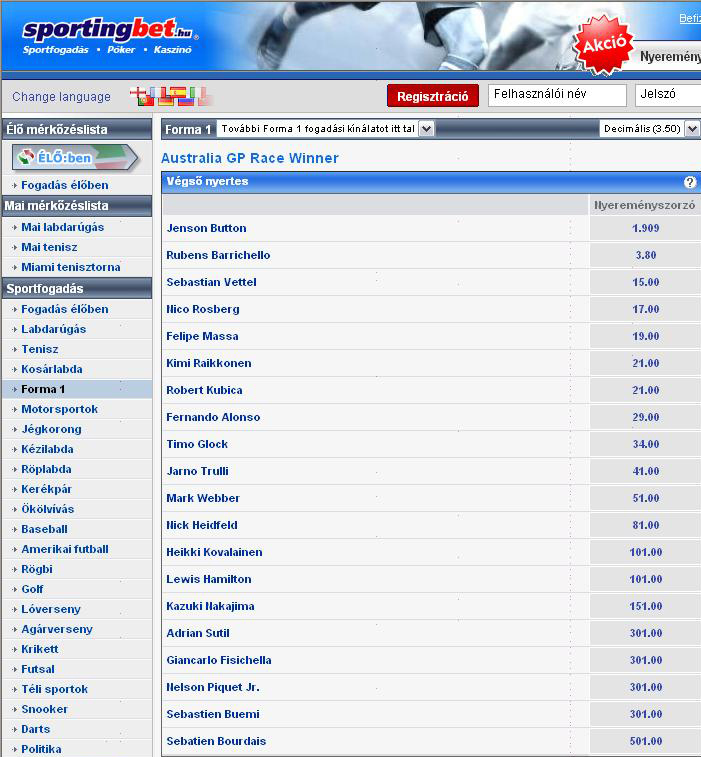The image size is (701, 757).
Task: Open the Darts category
Action: 36,729
